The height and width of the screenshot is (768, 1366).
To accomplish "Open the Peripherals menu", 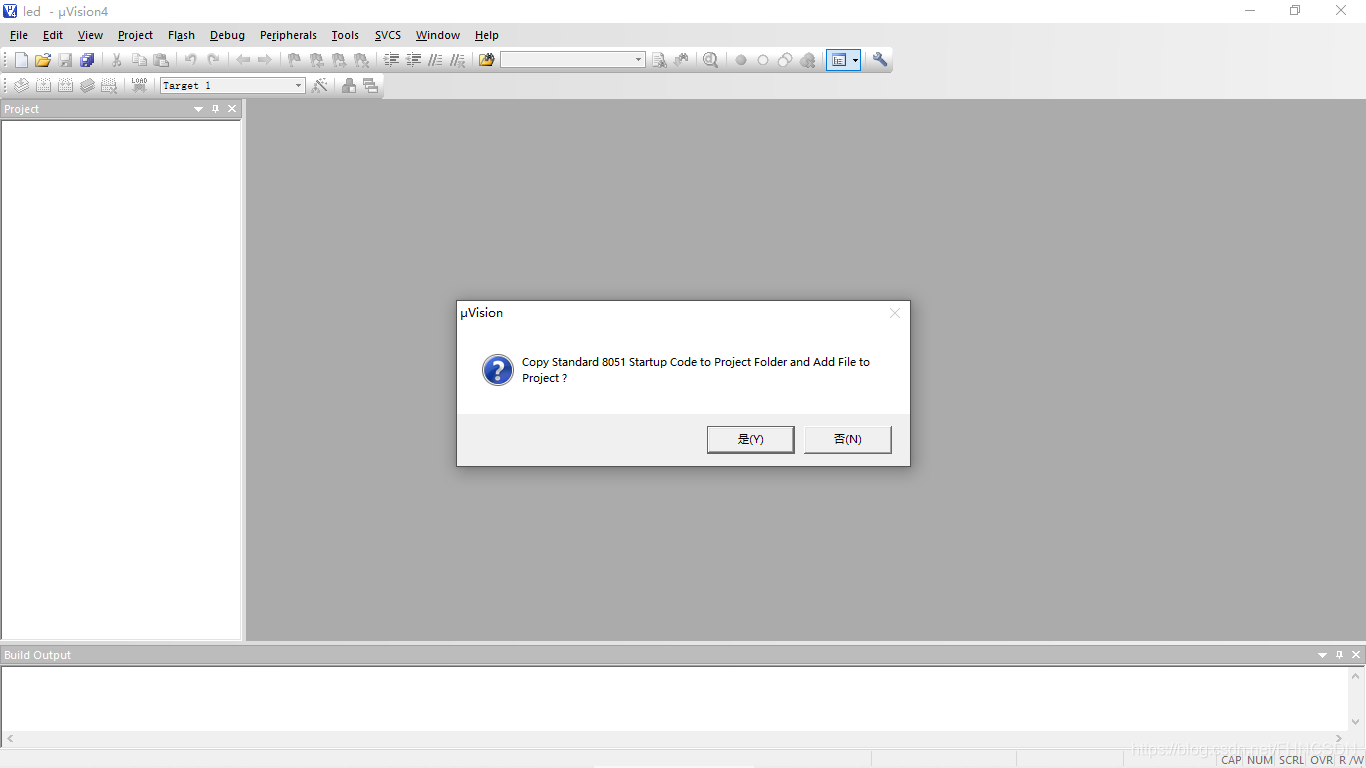I will coord(288,35).
